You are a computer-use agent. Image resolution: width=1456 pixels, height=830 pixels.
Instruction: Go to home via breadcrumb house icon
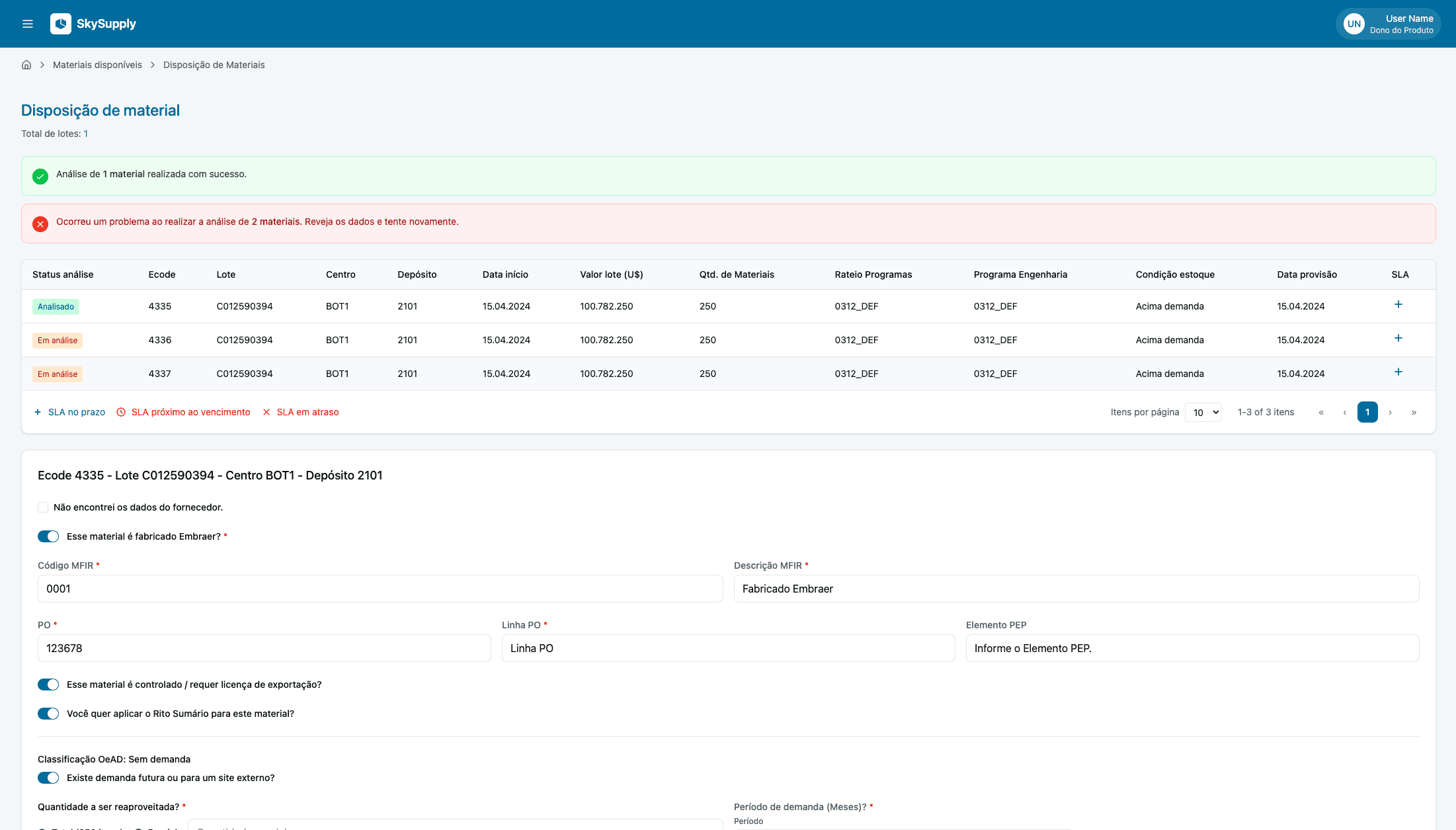click(x=26, y=65)
